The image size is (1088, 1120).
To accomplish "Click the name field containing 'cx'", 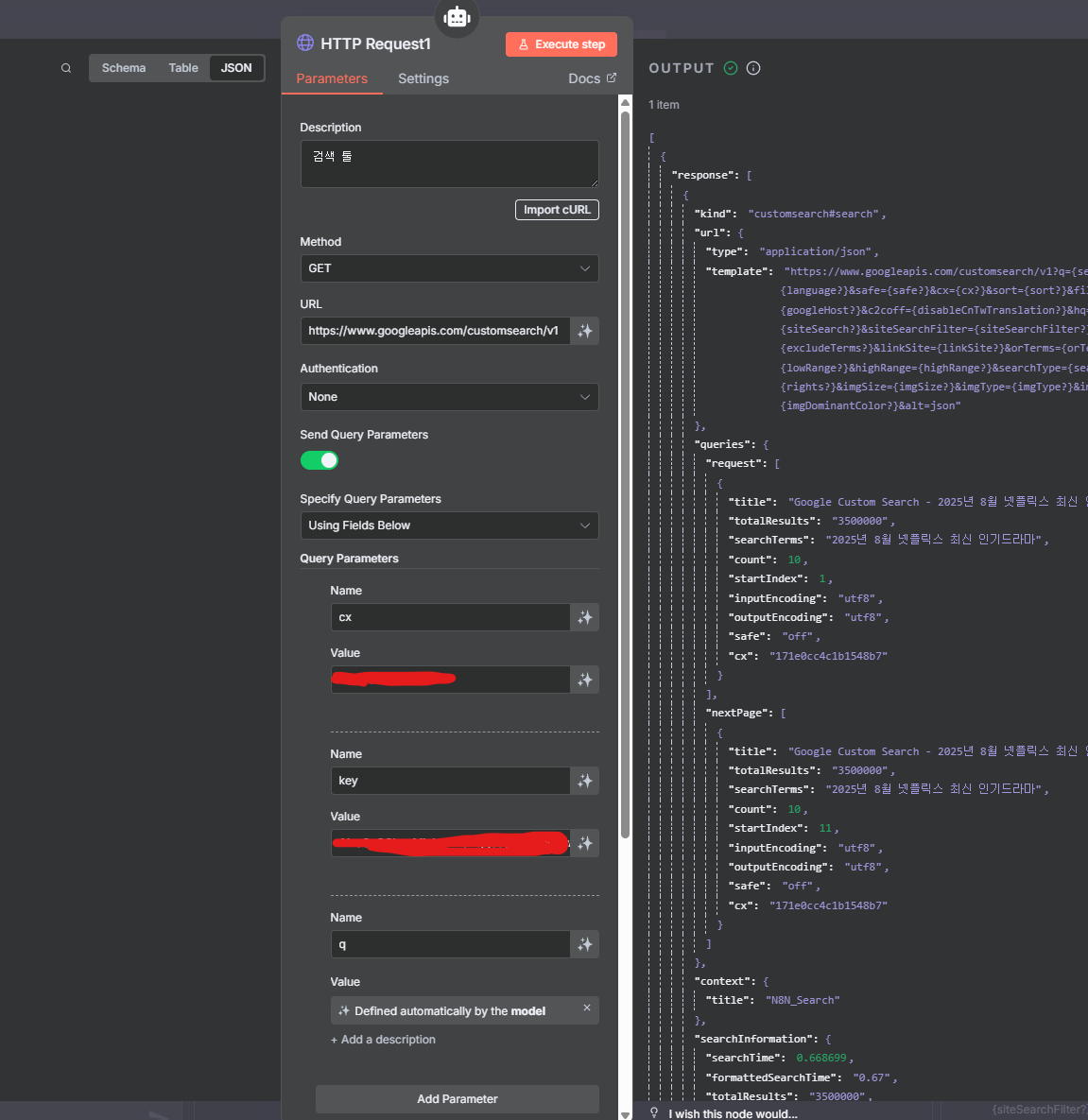I will coord(451,617).
